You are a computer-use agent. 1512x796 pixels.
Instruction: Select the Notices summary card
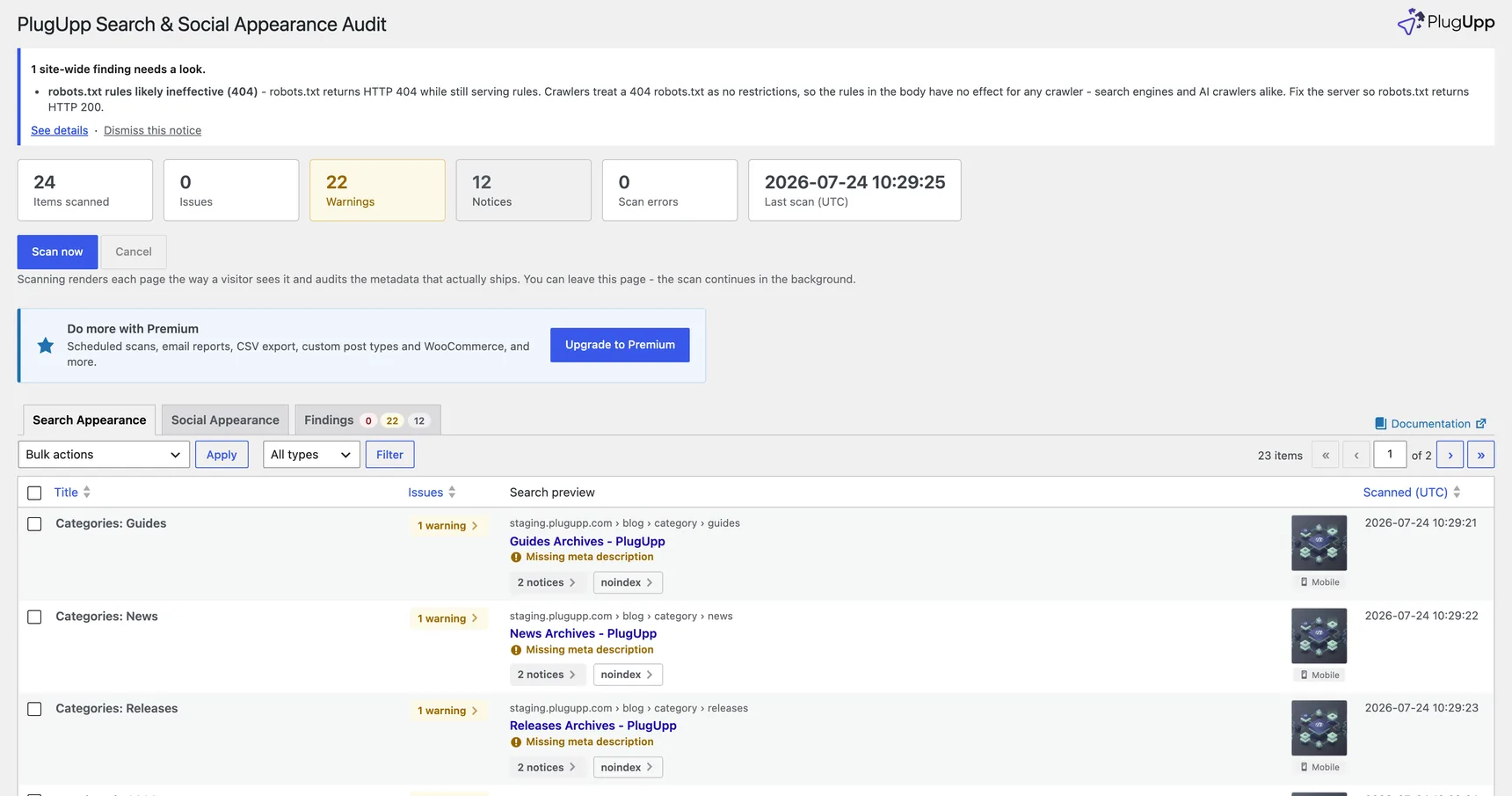(524, 190)
